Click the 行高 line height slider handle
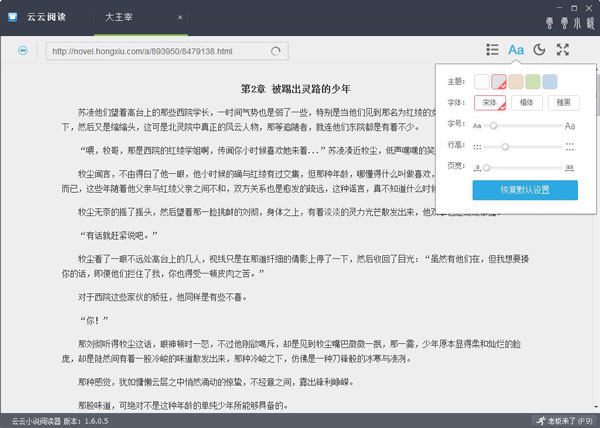 coord(505,146)
